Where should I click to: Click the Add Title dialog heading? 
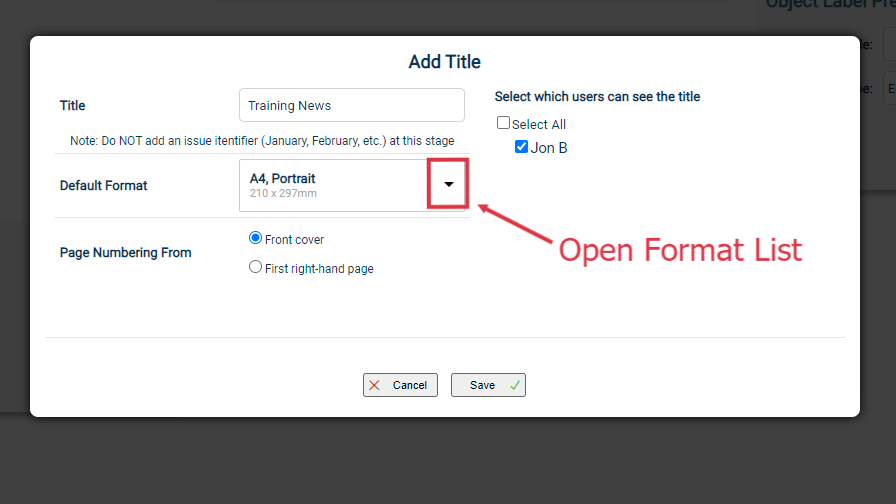pos(445,62)
